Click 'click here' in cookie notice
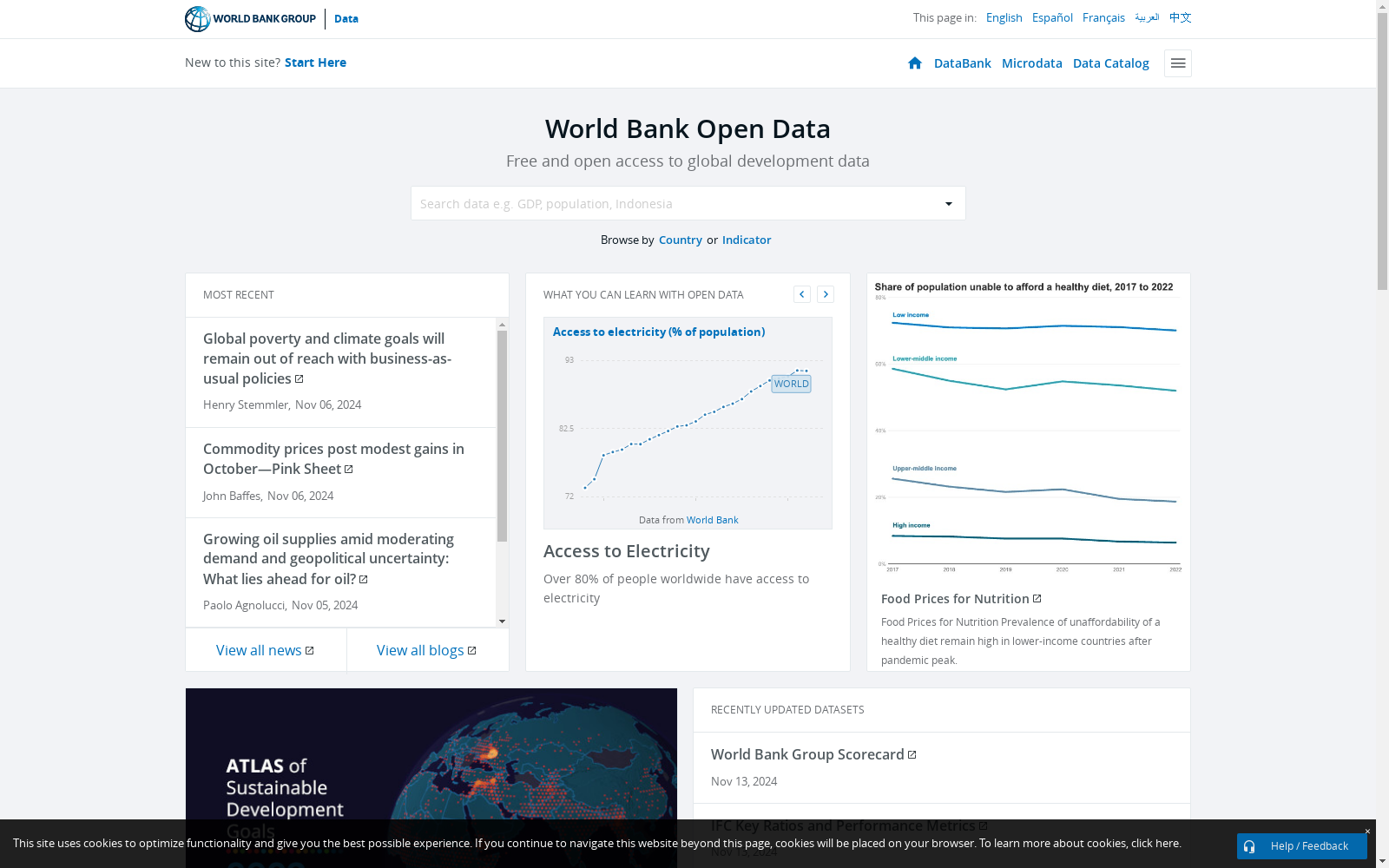1389x868 pixels. tap(1155, 843)
